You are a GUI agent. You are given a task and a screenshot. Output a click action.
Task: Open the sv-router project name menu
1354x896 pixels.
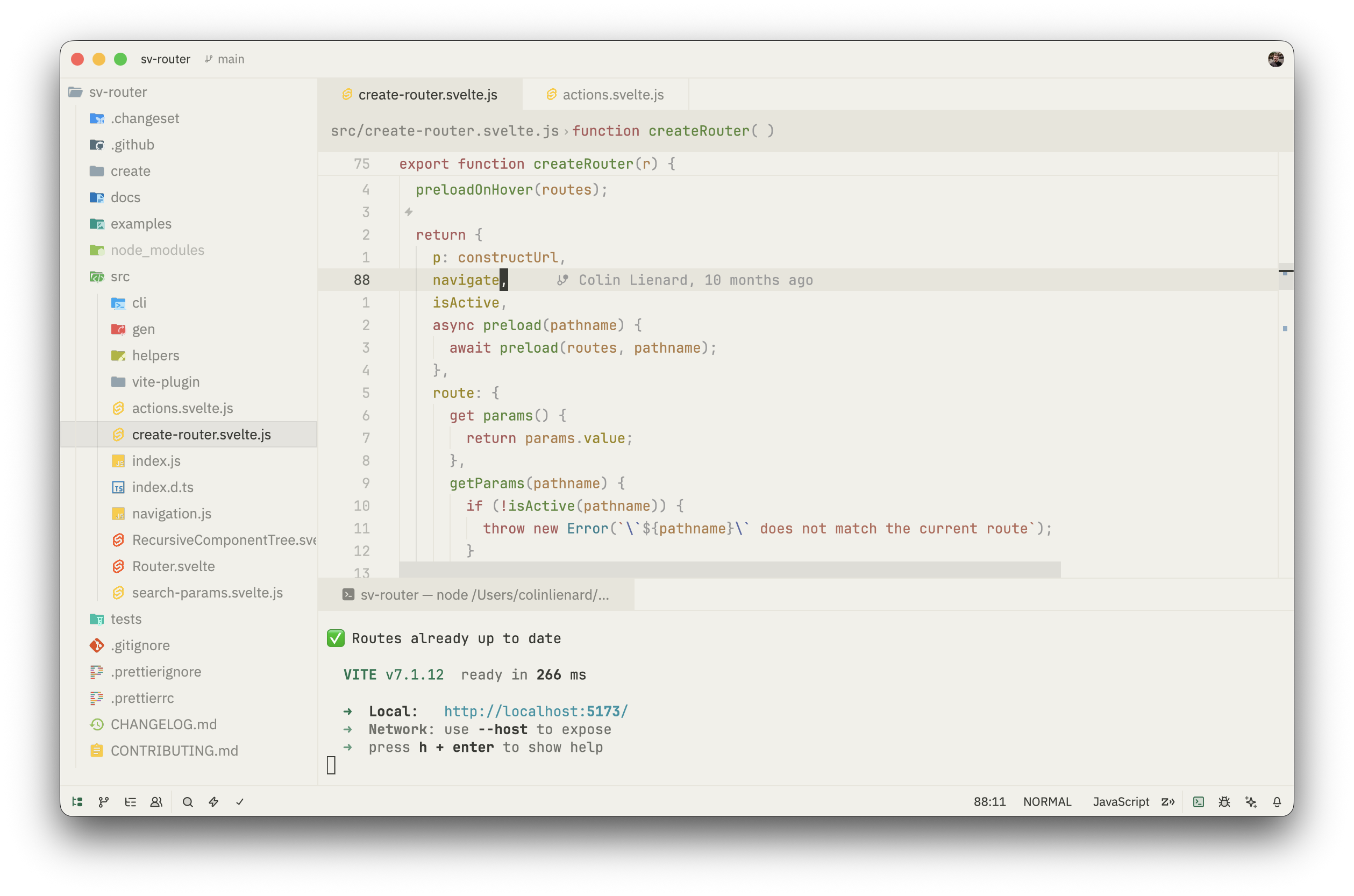(165, 59)
